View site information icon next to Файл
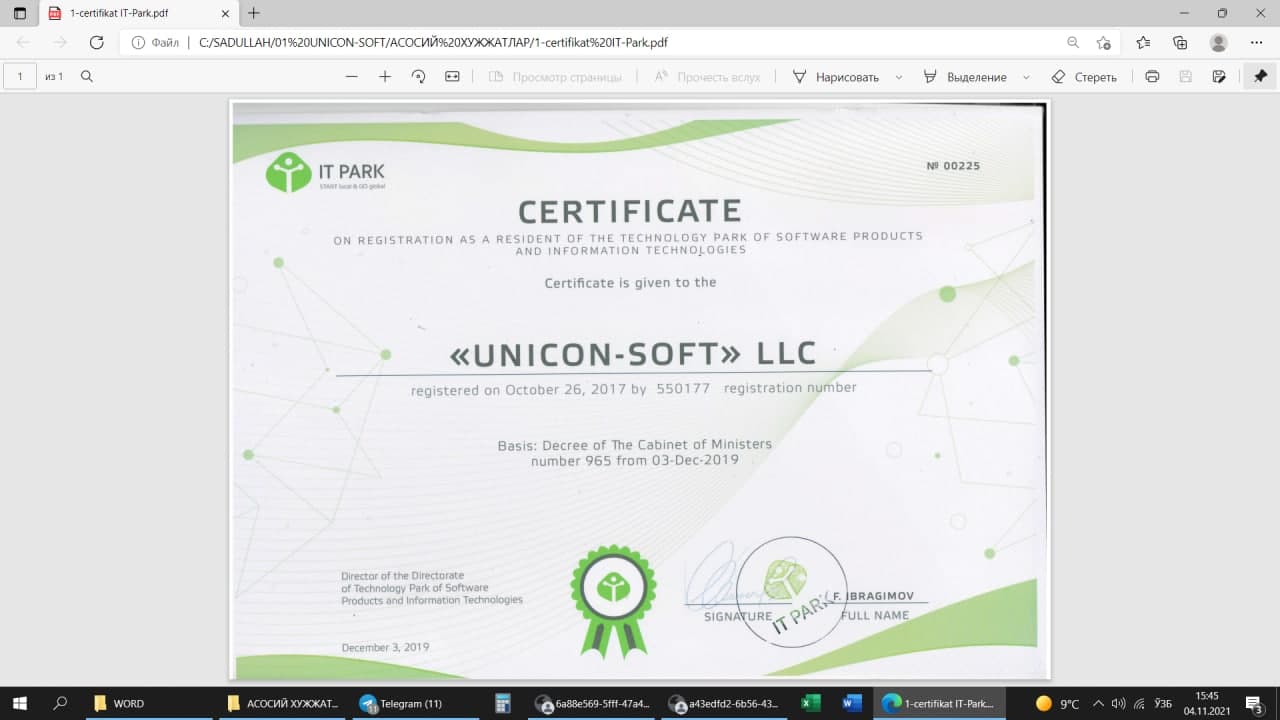The height and width of the screenshot is (720, 1280). coord(139,43)
